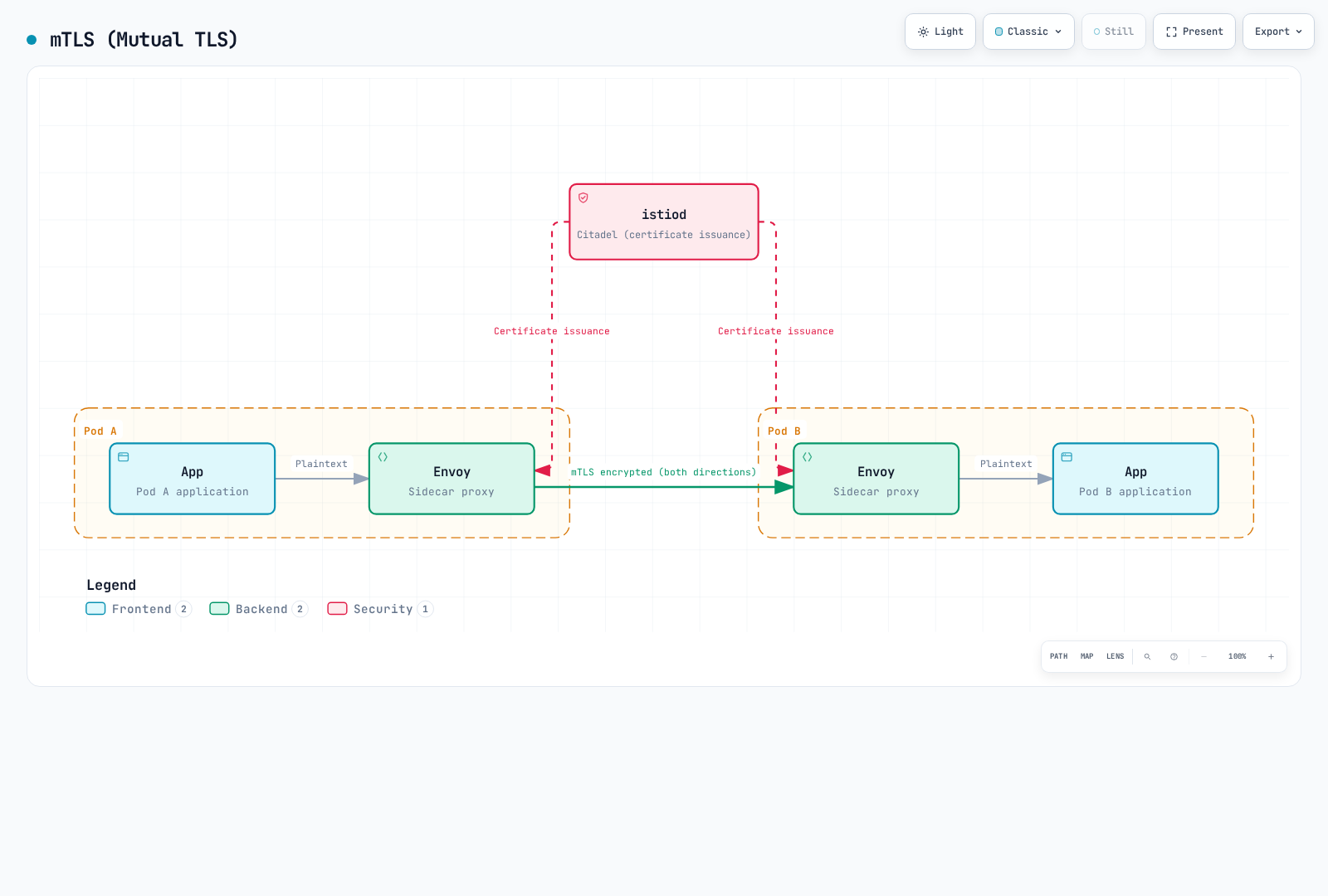Select the istiod Citadel node

[664, 222]
